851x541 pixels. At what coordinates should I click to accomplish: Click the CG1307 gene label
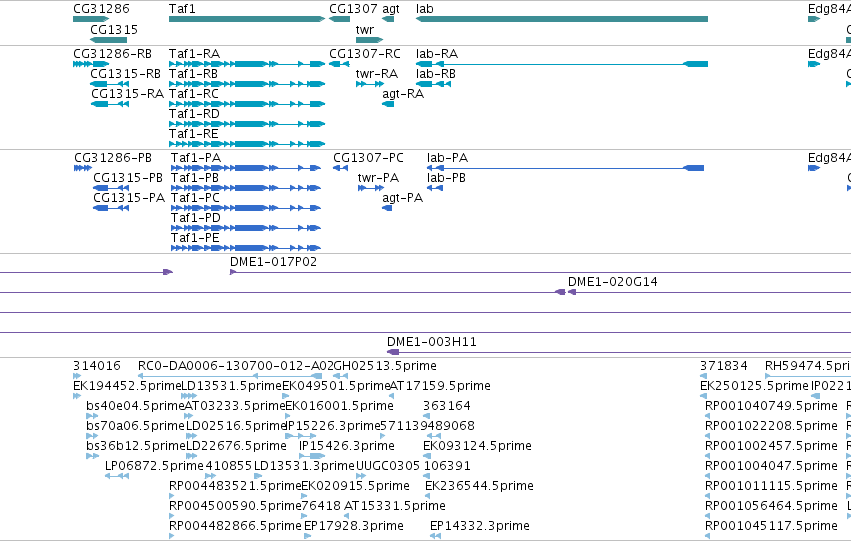(x=353, y=9)
